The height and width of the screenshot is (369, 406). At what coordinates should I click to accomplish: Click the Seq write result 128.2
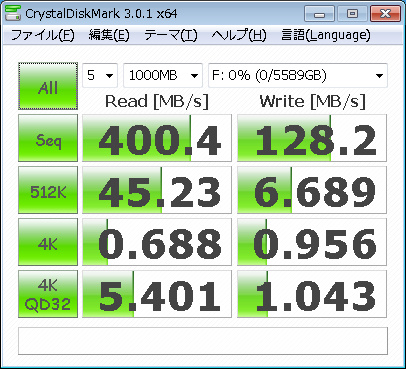pyautogui.click(x=312, y=138)
